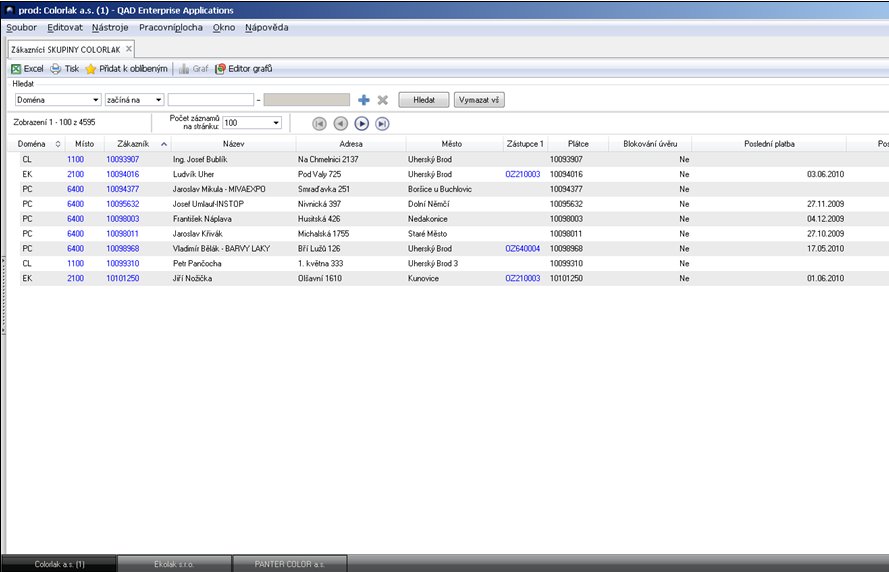This screenshot has height=572, width=889.
Task: Open Místo link 2100 for Ludvík Uher
Action: 75,174
